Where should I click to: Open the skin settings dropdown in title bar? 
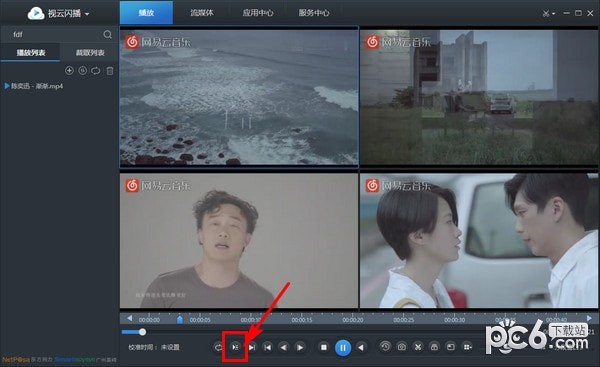(549, 13)
